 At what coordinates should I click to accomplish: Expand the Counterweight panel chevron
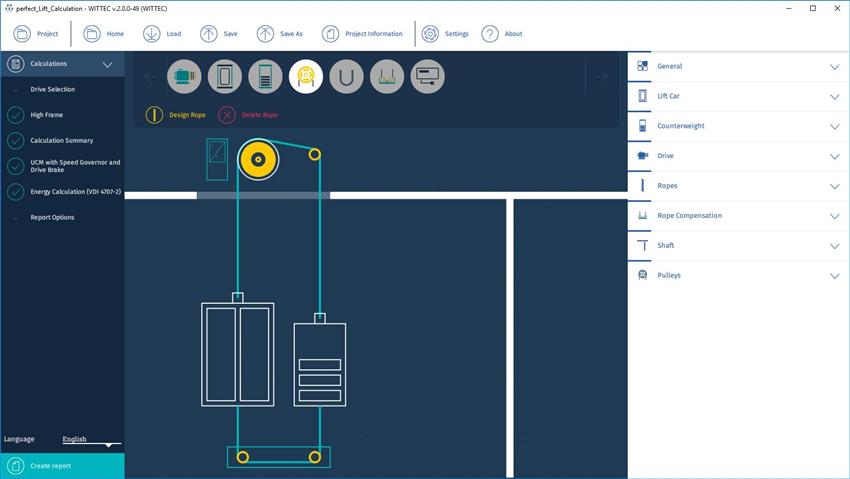pyautogui.click(x=834, y=127)
